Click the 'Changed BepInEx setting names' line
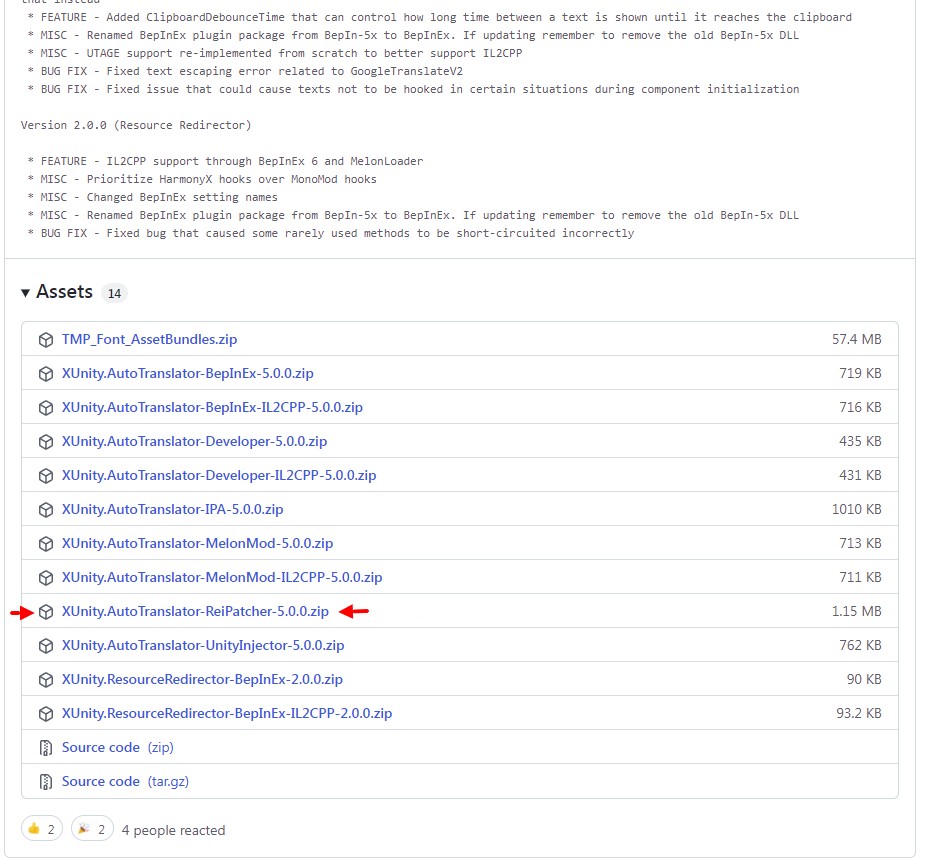The image size is (930, 859). tap(152, 197)
